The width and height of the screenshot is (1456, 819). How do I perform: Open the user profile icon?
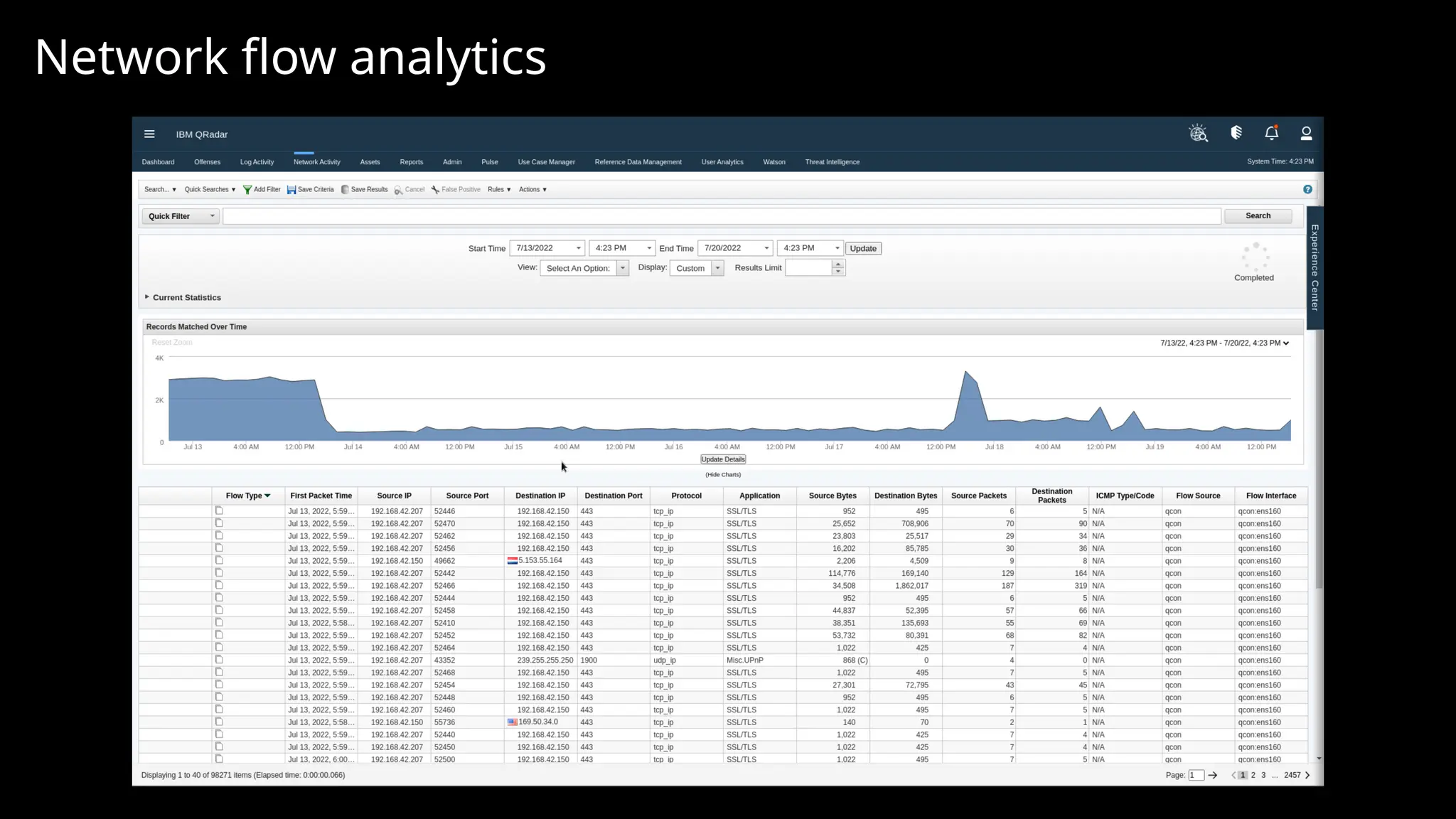(x=1306, y=133)
